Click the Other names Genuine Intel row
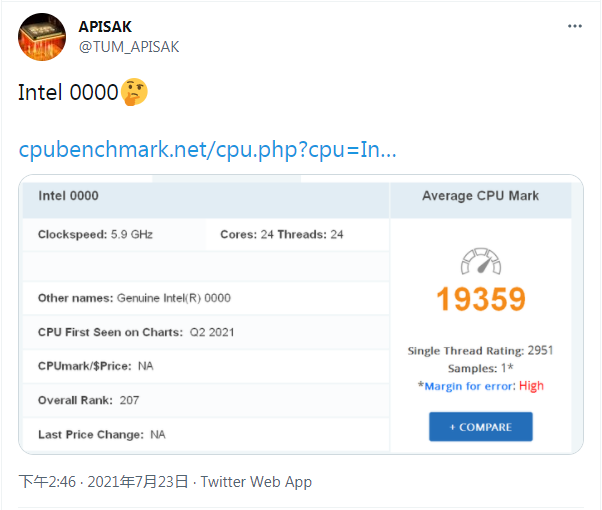This screenshot has width=602, height=510. (206, 298)
